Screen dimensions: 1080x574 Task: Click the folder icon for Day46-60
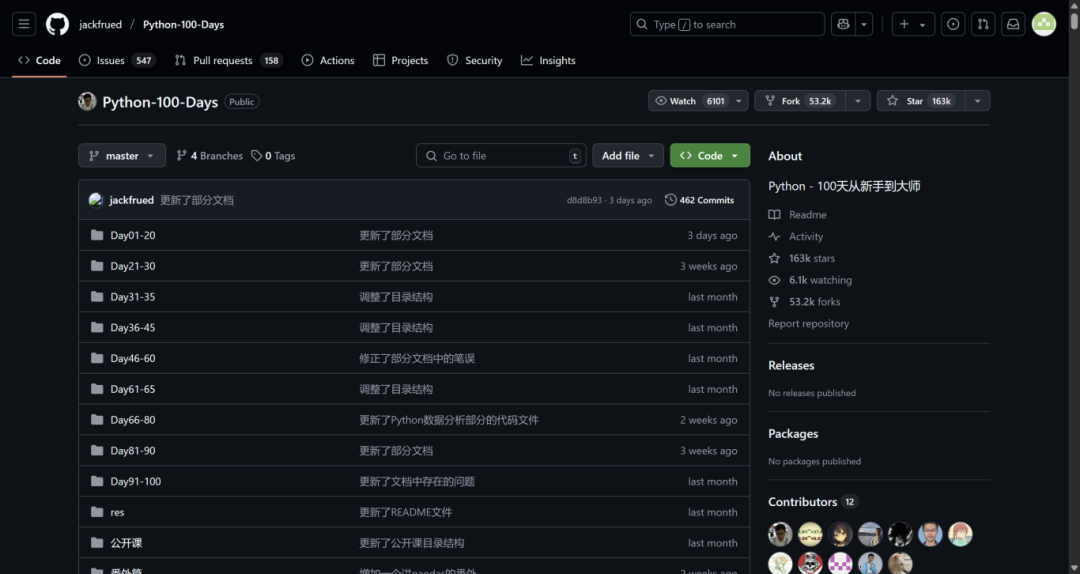point(97,358)
